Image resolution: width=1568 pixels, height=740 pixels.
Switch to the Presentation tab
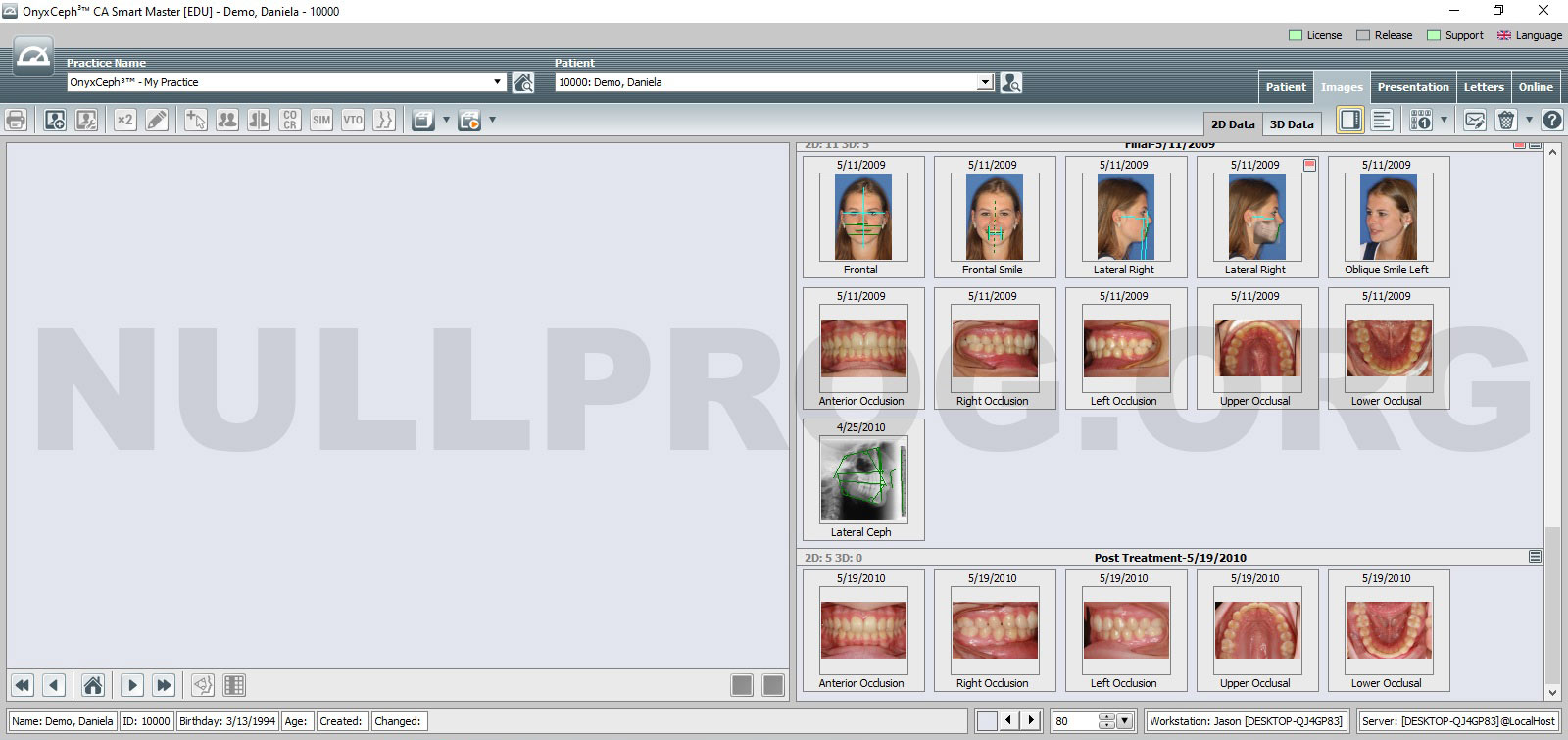click(1412, 87)
